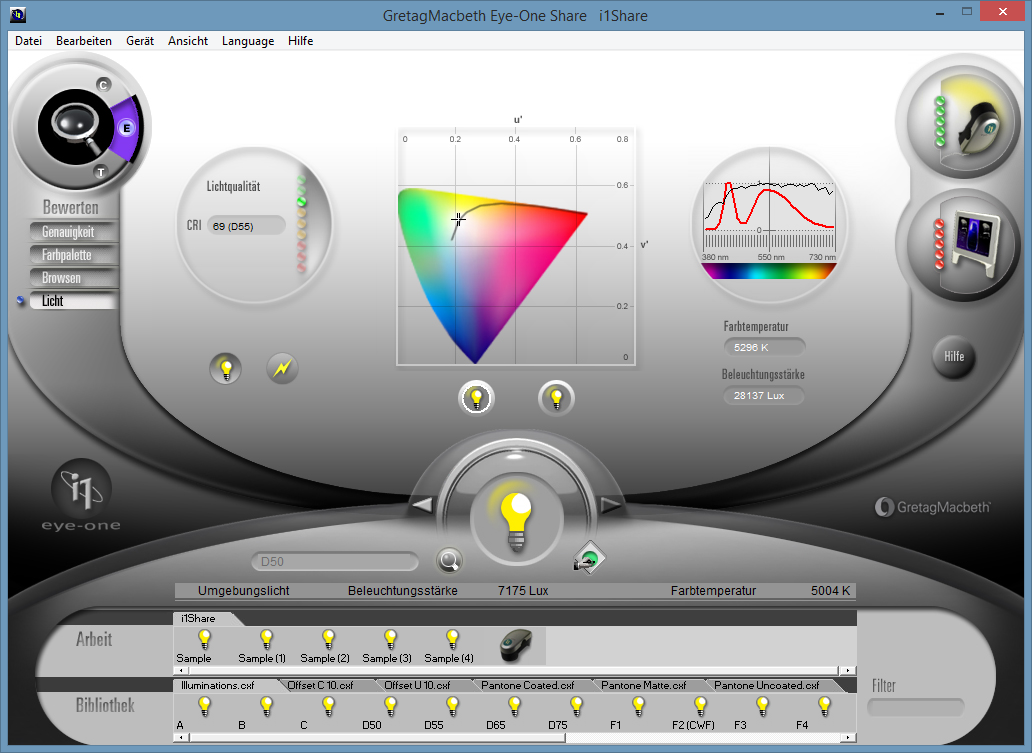
Task: Open the Language menu
Action: coord(247,41)
